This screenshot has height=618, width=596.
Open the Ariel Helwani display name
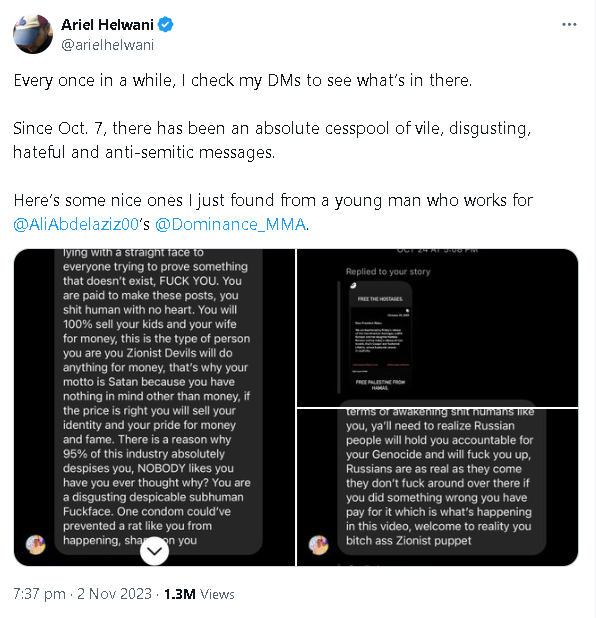(107, 25)
